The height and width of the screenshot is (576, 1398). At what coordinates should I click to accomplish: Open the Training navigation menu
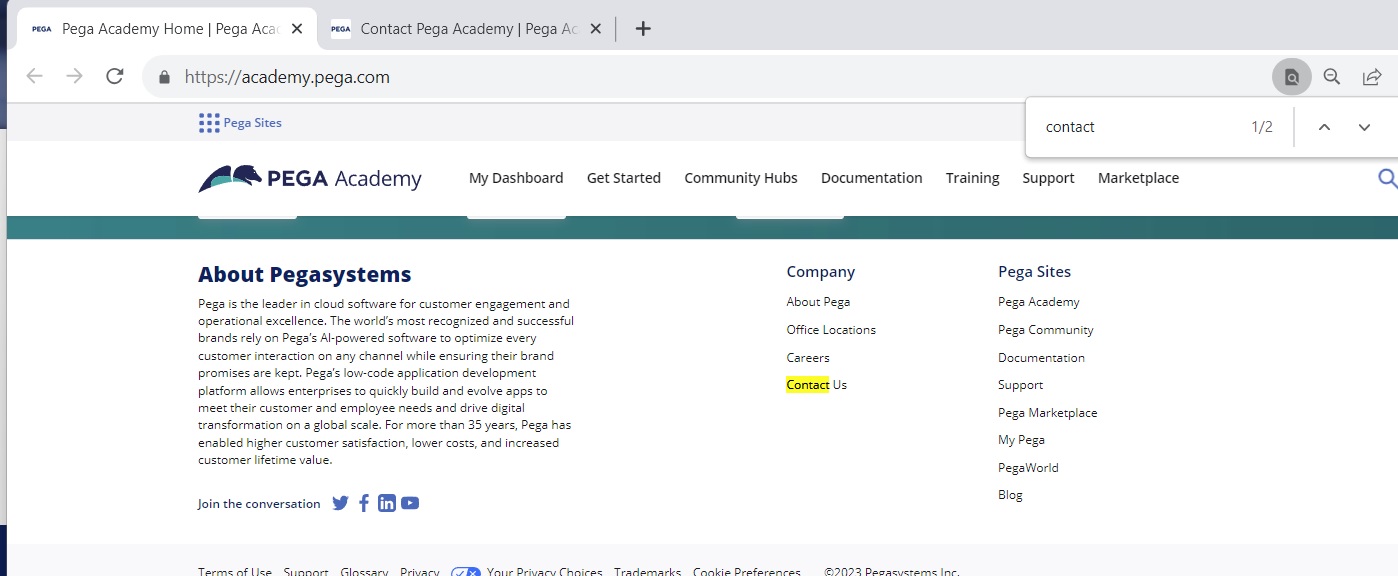[x=972, y=178]
